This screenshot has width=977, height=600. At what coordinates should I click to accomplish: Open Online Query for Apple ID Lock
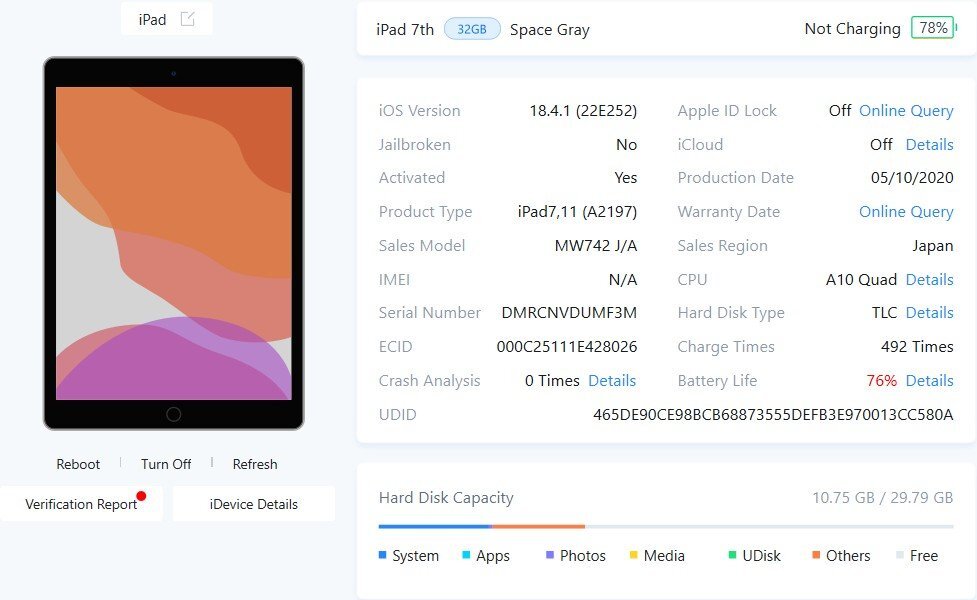click(x=906, y=111)
